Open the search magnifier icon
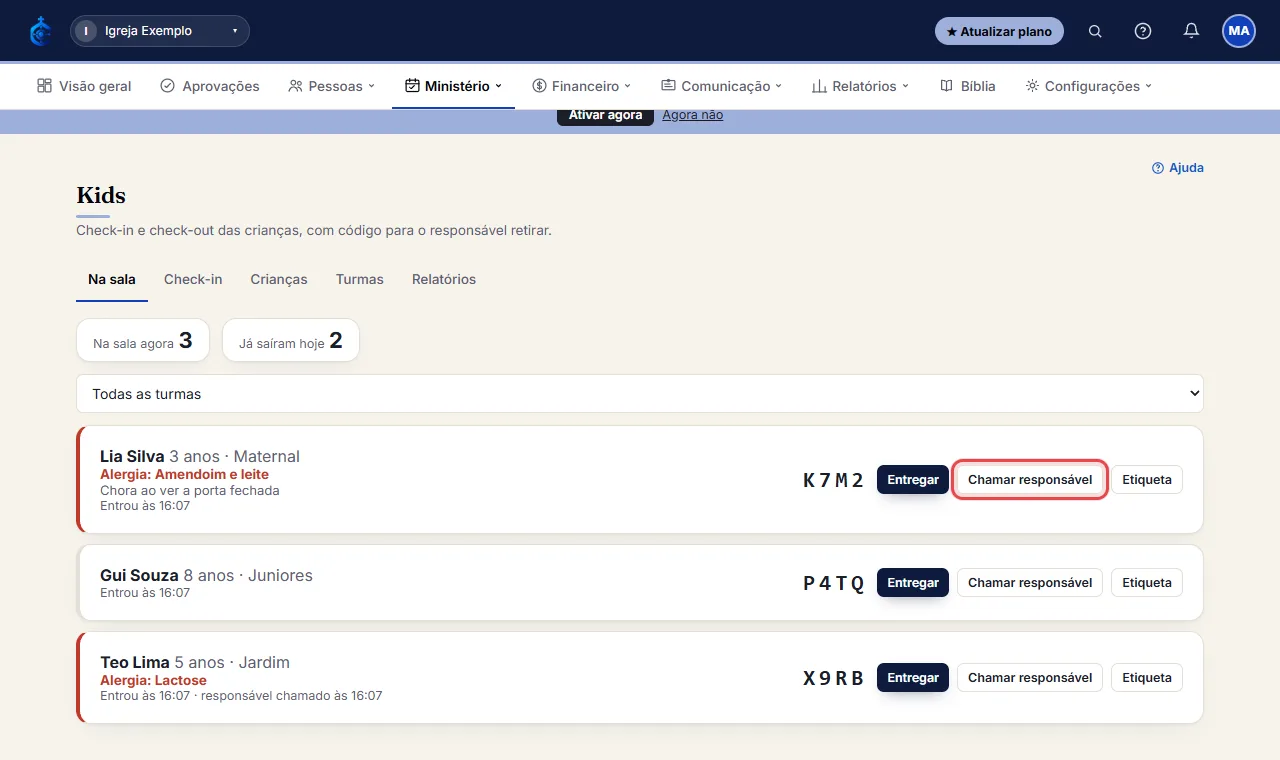 tap(1095, 31)
